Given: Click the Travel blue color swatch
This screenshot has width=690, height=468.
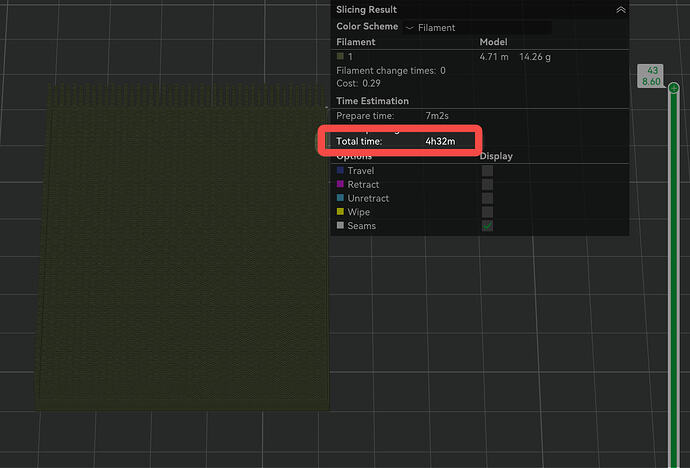Looking at the screenshot, I should (340, 170).
